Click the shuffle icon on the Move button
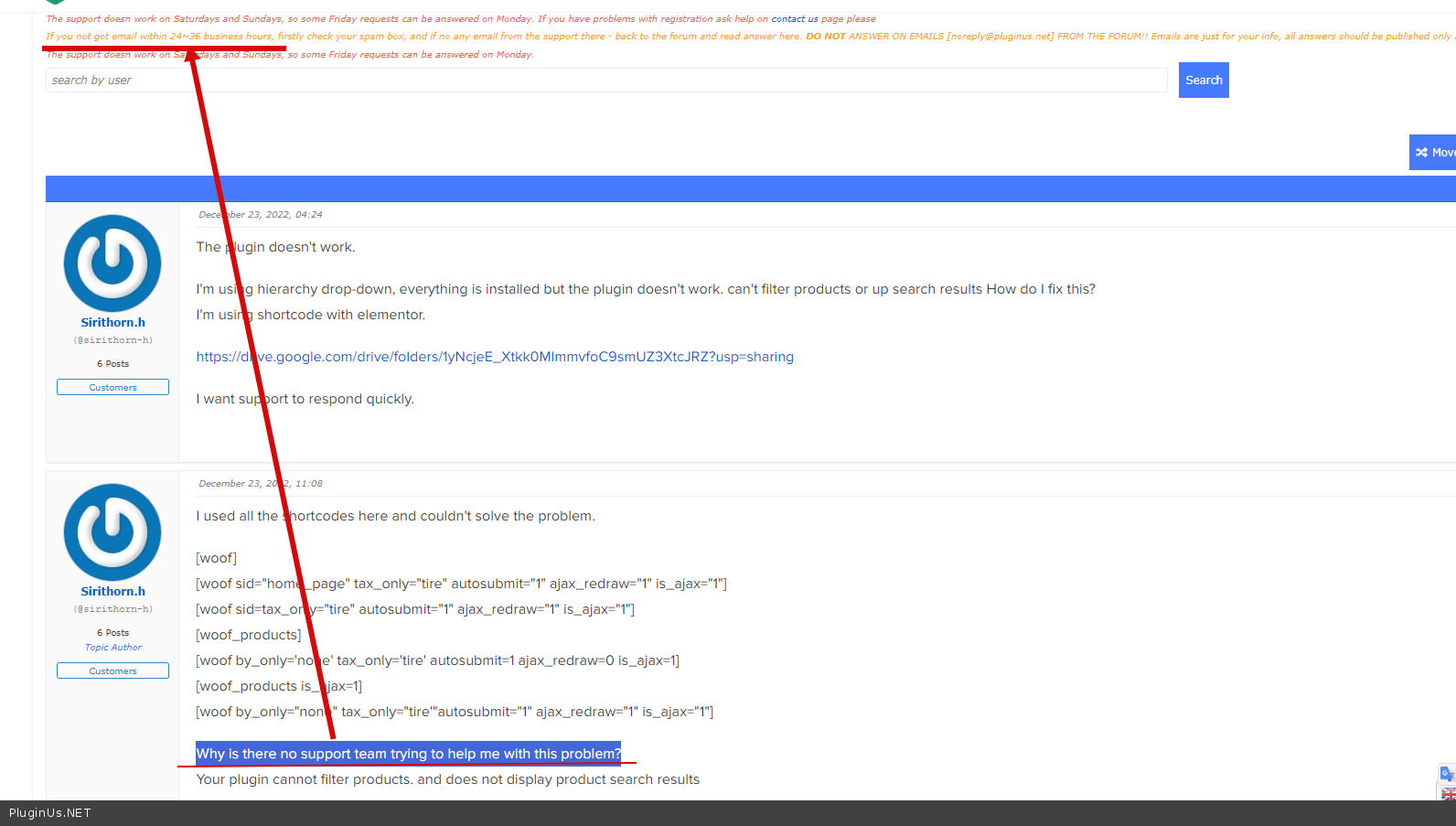Image resolution: width=1456 pixels, height=826 pixels. 1421,153
